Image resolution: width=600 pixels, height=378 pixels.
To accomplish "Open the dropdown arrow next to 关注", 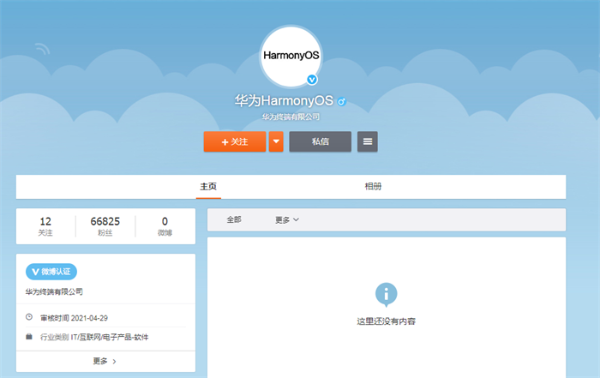I will pyautogui.click(x=276, y=142).
